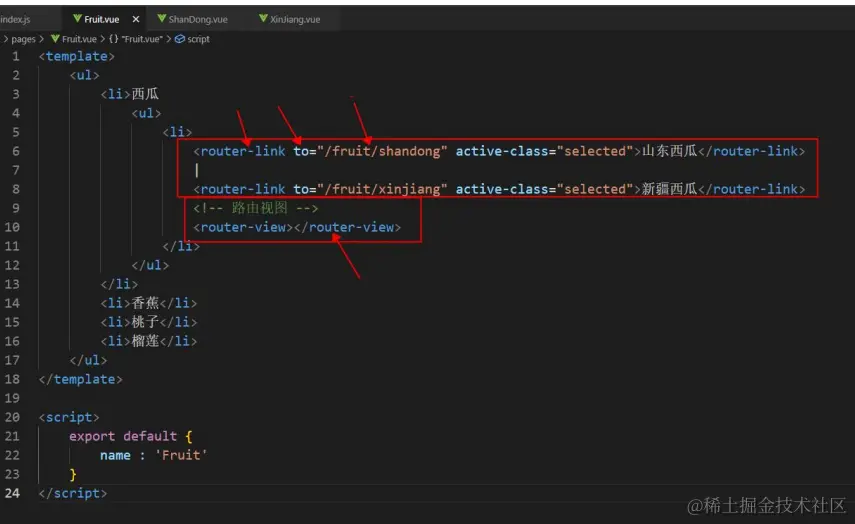Click the closing </template> tag
The height and width of the screenshot is (524, 855).
pyautogui.click(x=81, y=379)
